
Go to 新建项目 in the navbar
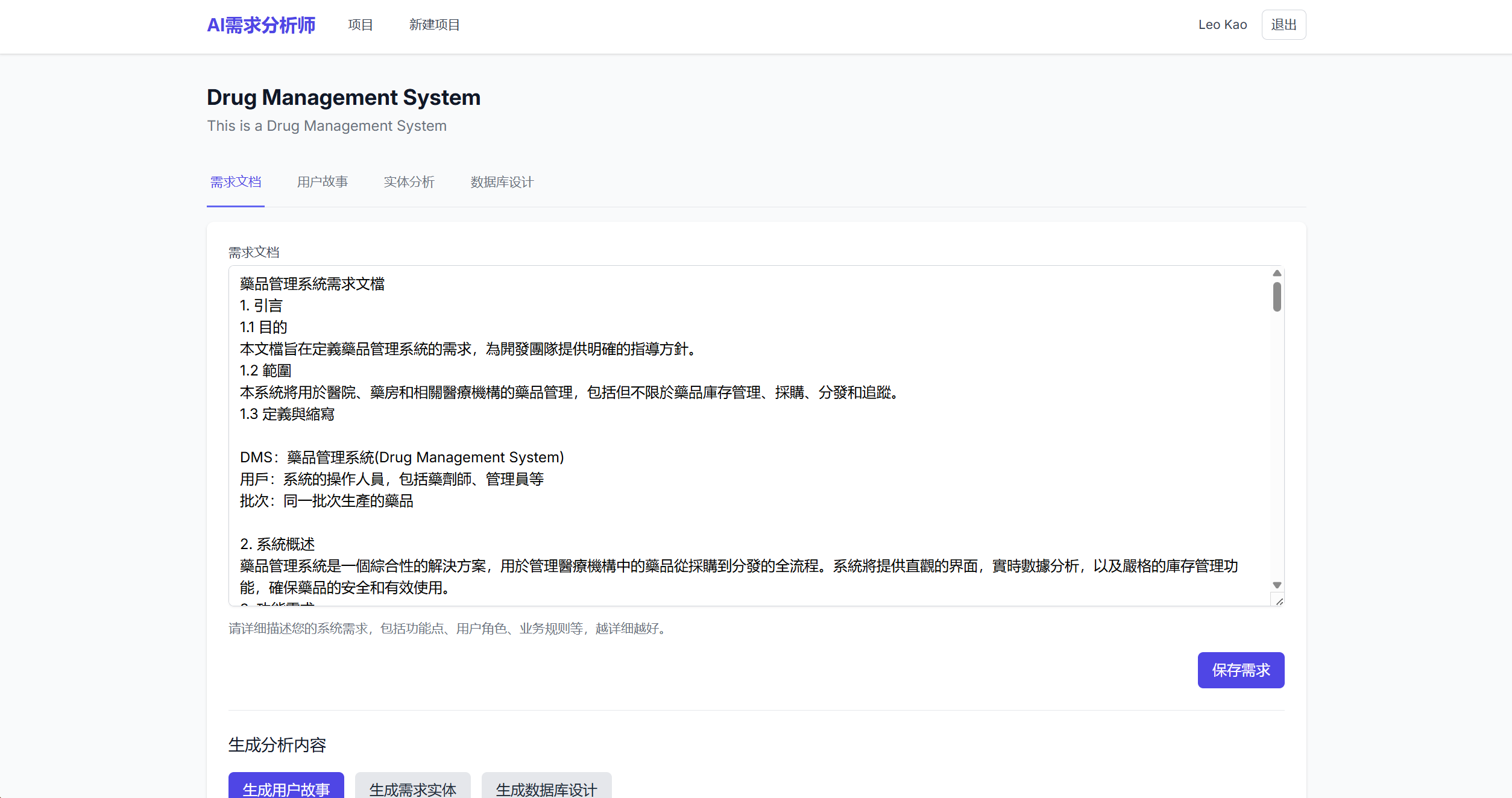(x=434, y=25)
